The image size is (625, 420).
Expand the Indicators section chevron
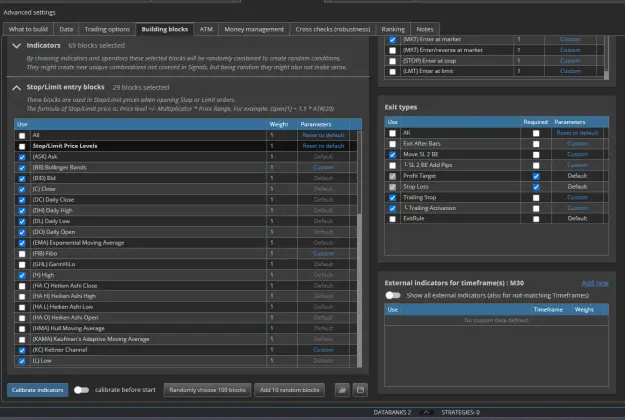(x=16, y=46)
